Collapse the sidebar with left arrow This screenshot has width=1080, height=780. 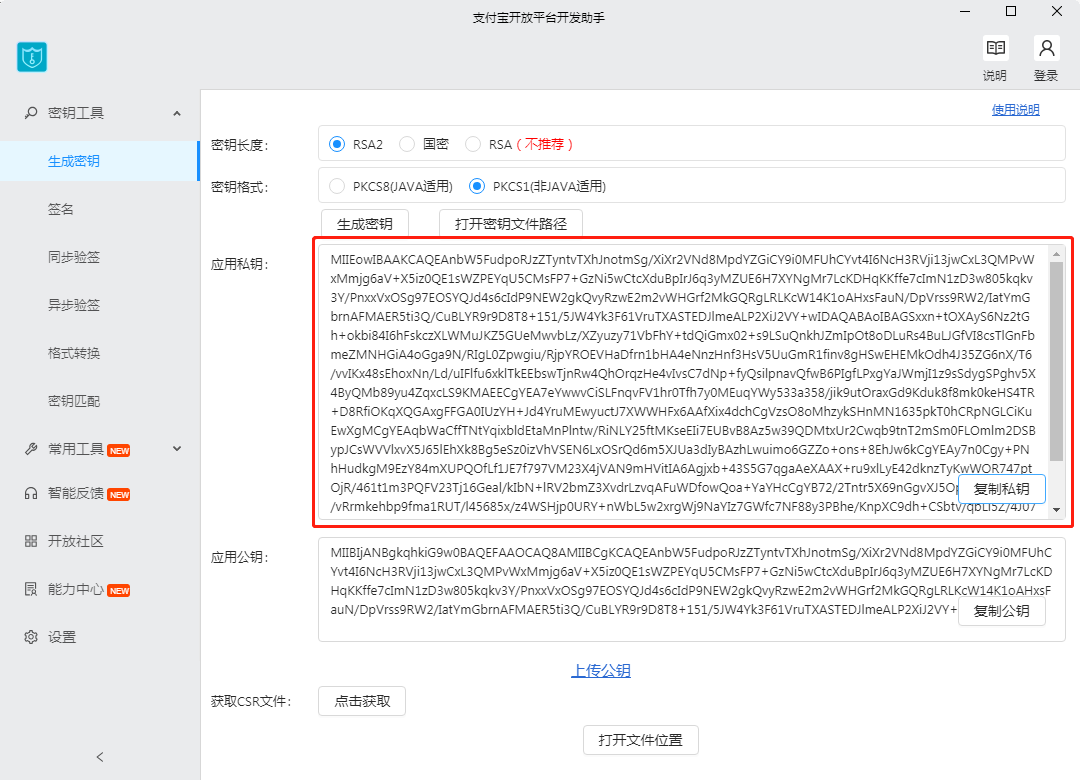(100, 757)
